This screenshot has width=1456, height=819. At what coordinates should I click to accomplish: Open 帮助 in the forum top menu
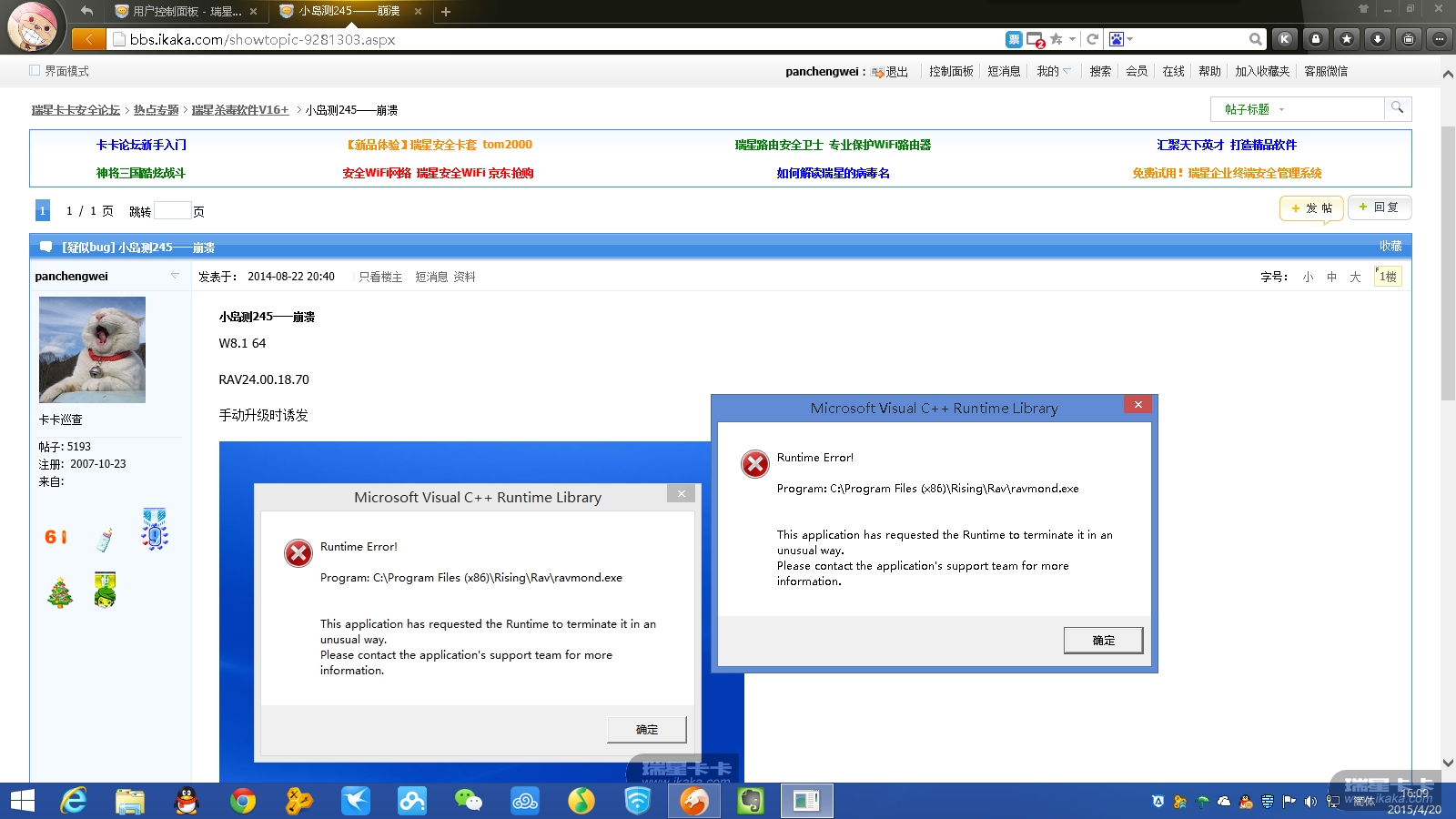click(1209, 71)
